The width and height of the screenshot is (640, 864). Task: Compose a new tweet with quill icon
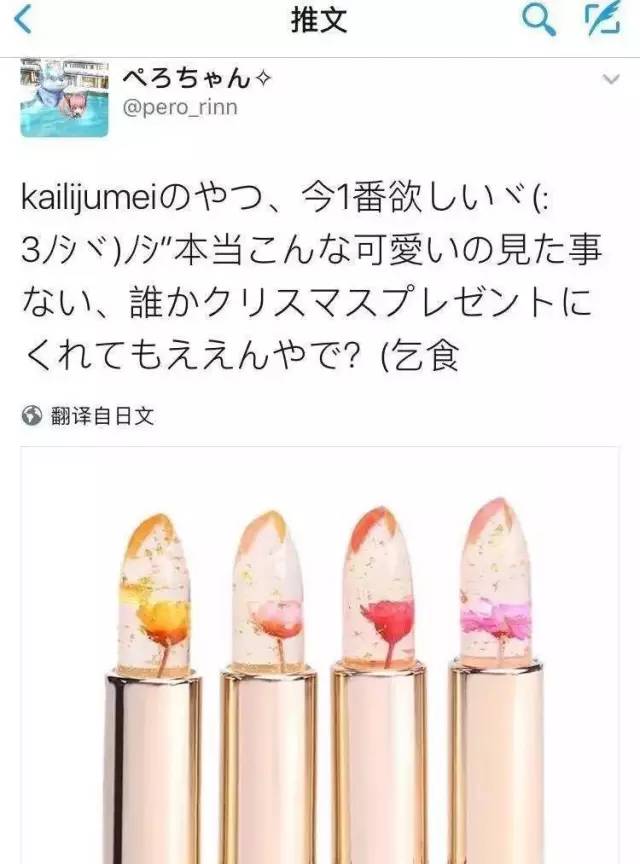coord(603,20)
